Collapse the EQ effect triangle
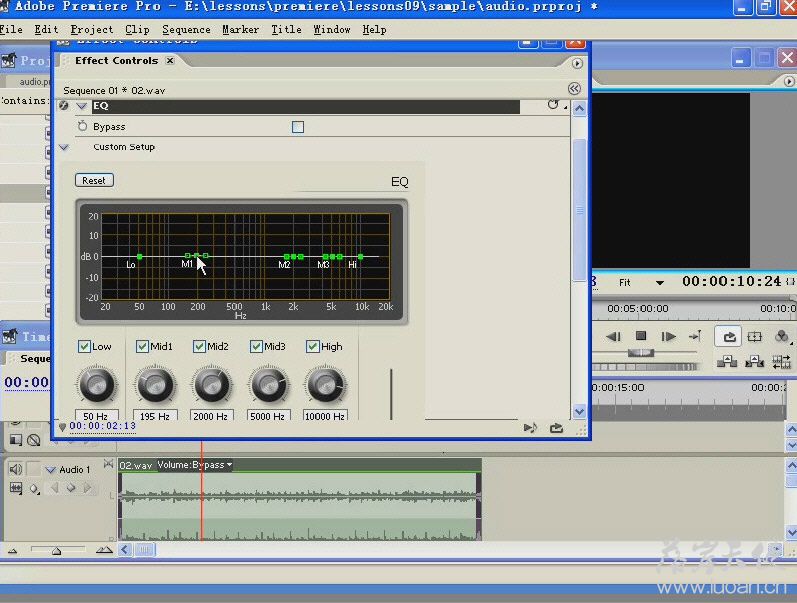 point(81,106)
